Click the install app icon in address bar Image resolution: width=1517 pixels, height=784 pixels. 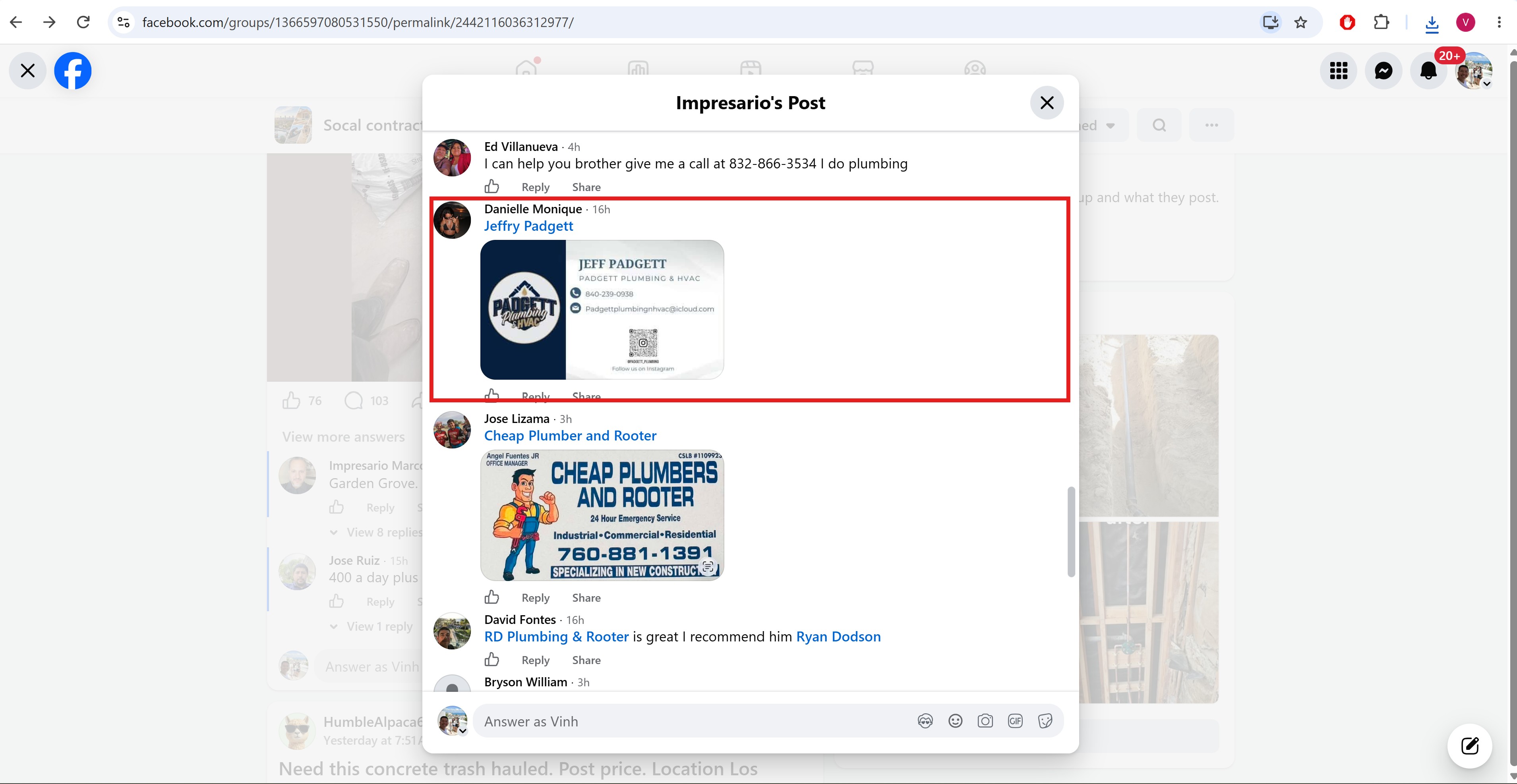(1270, 22)
